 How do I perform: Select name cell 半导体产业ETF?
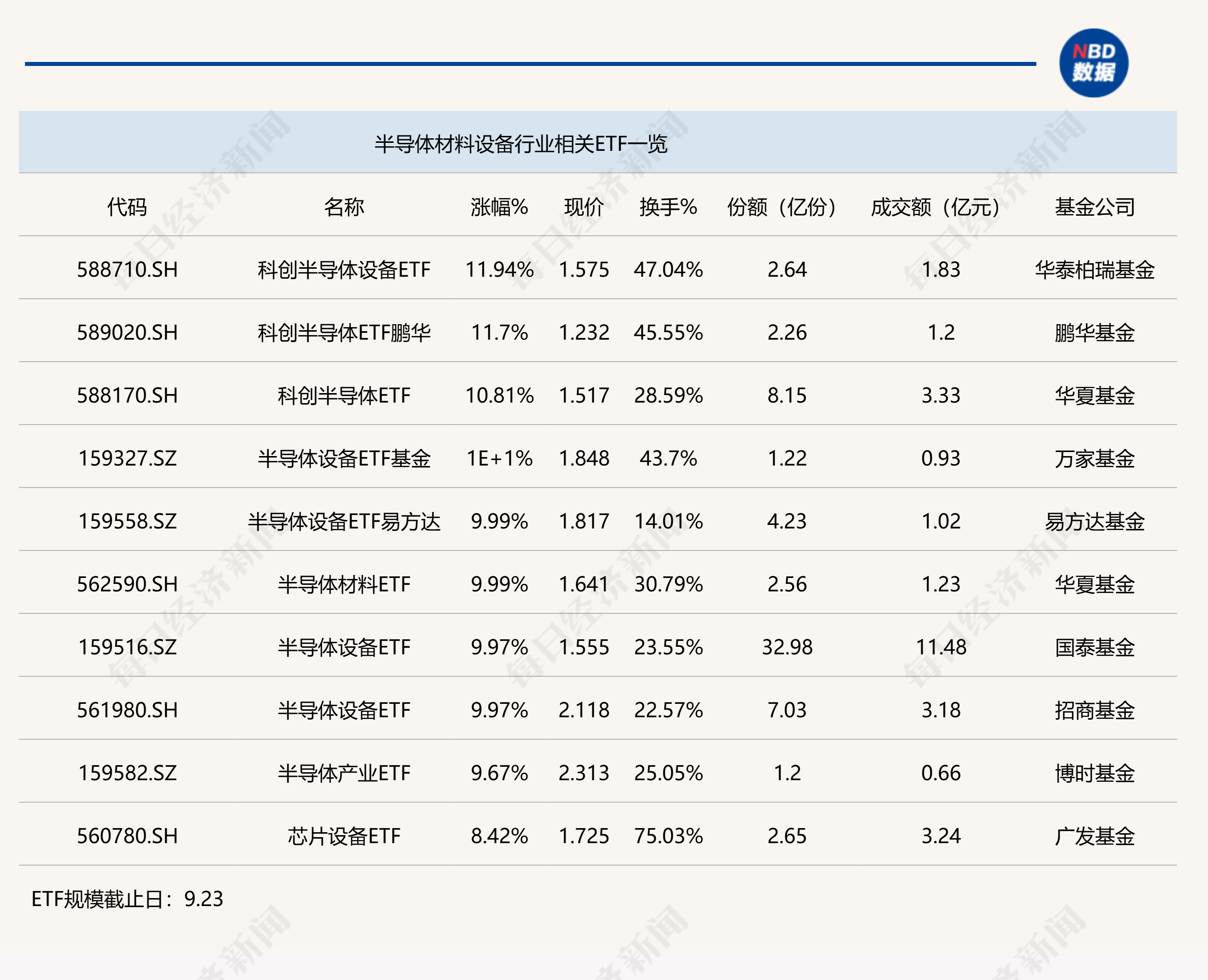coord(344,773)
